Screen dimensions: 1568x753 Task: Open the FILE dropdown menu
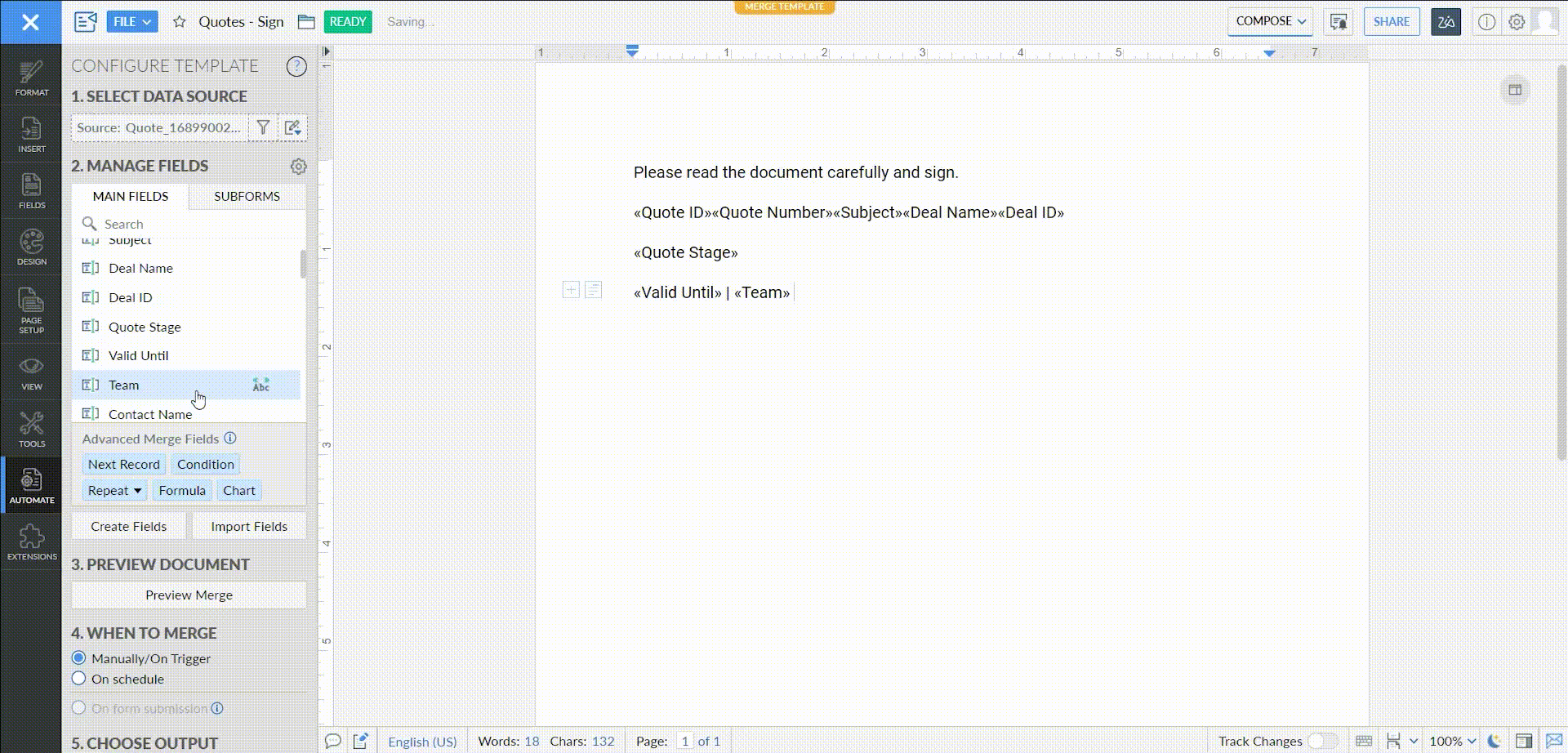(x=131, y=22)
